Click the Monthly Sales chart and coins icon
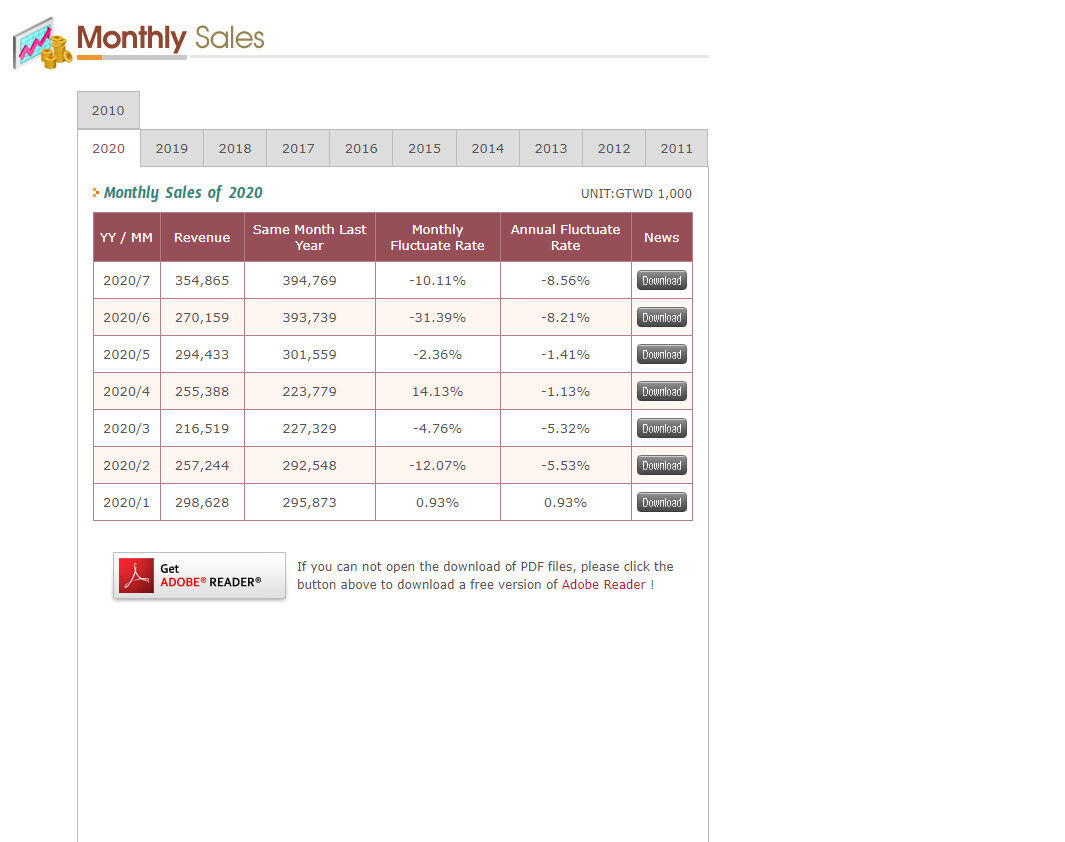The width and height of the screenshot is (1065, 842). pyautogui.click(x=43, y=43)
